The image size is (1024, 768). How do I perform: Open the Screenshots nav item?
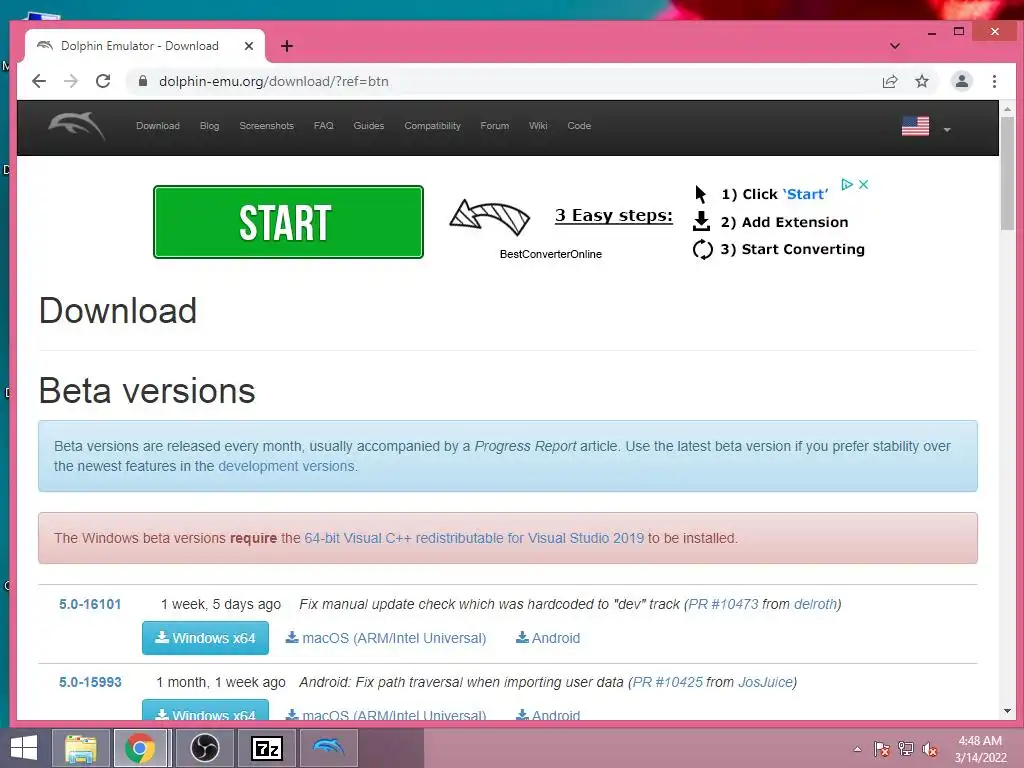coord(266,126)
